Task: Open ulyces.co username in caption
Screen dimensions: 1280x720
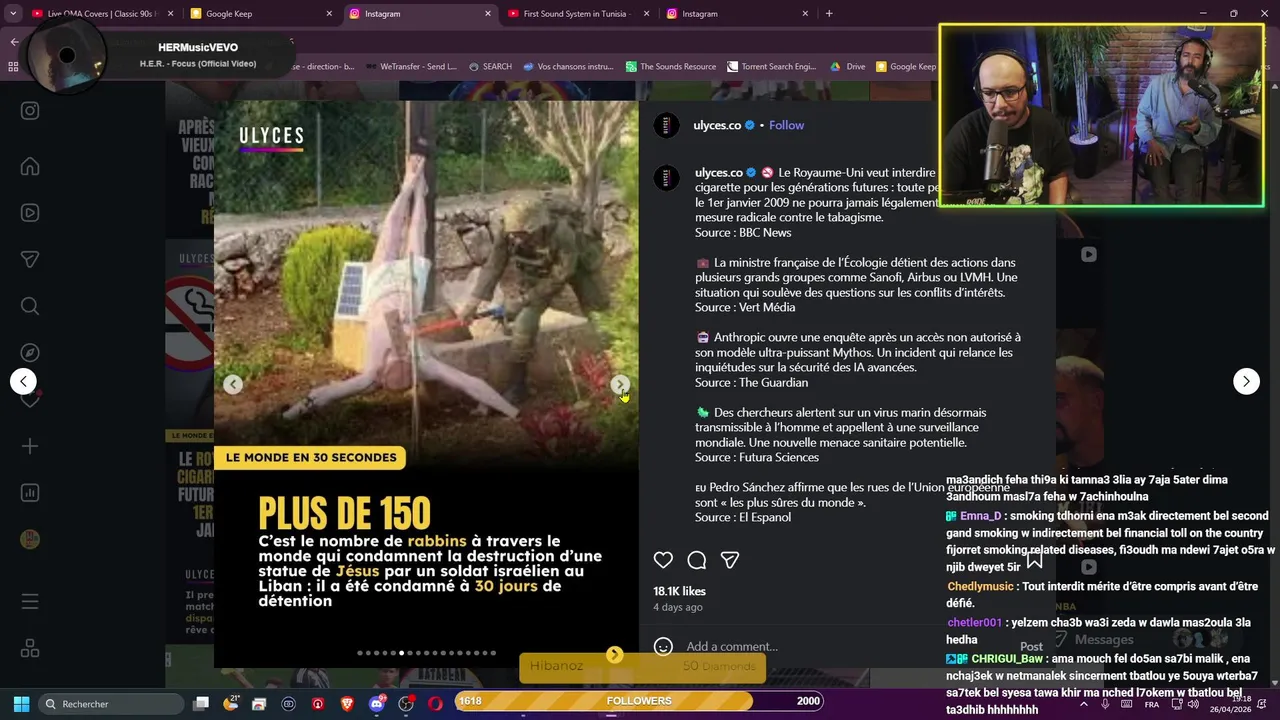Action: 719,172
